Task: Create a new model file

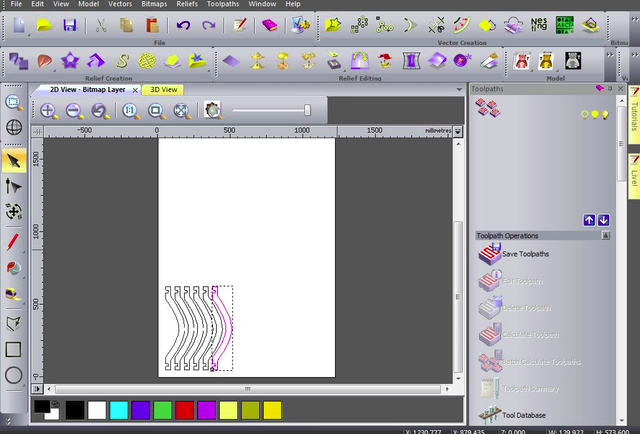Action: tap(19, 25)
